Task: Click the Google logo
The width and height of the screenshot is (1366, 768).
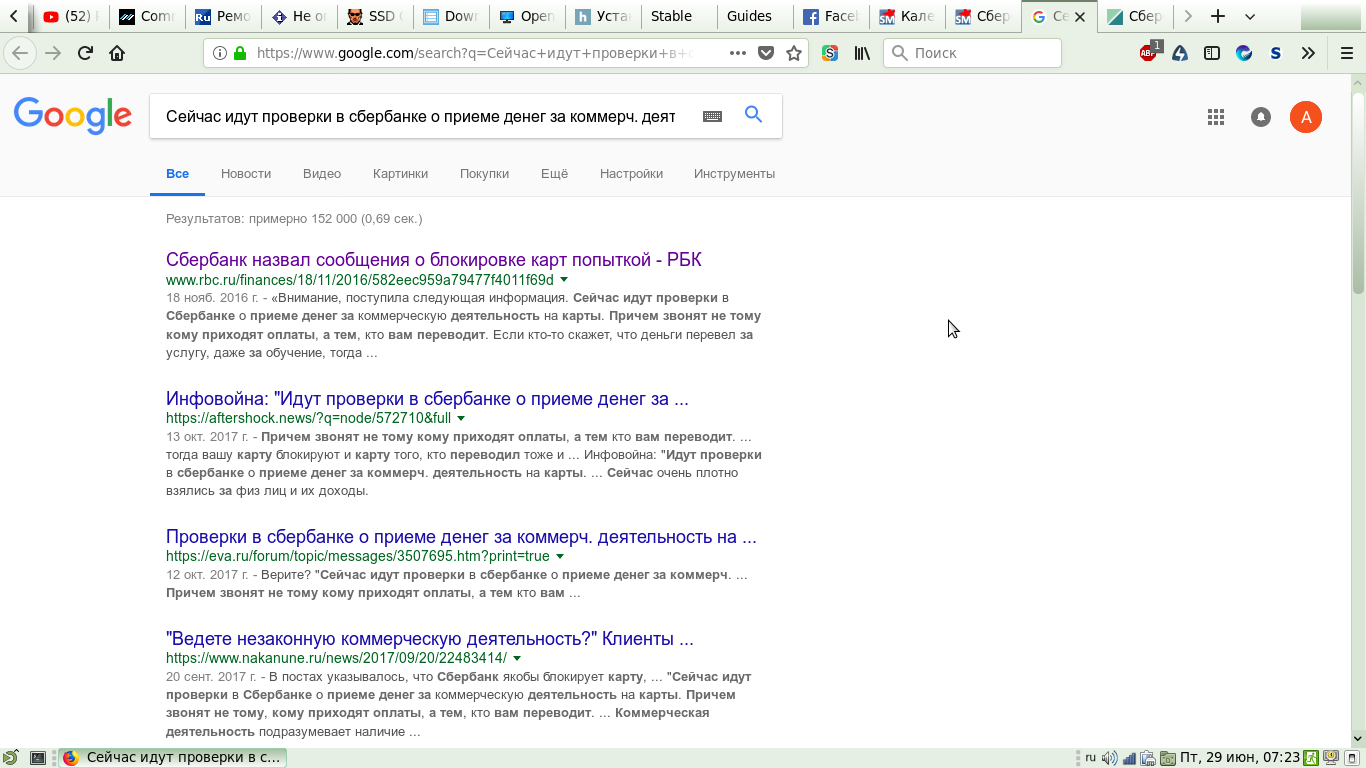Action: [73, 116]
